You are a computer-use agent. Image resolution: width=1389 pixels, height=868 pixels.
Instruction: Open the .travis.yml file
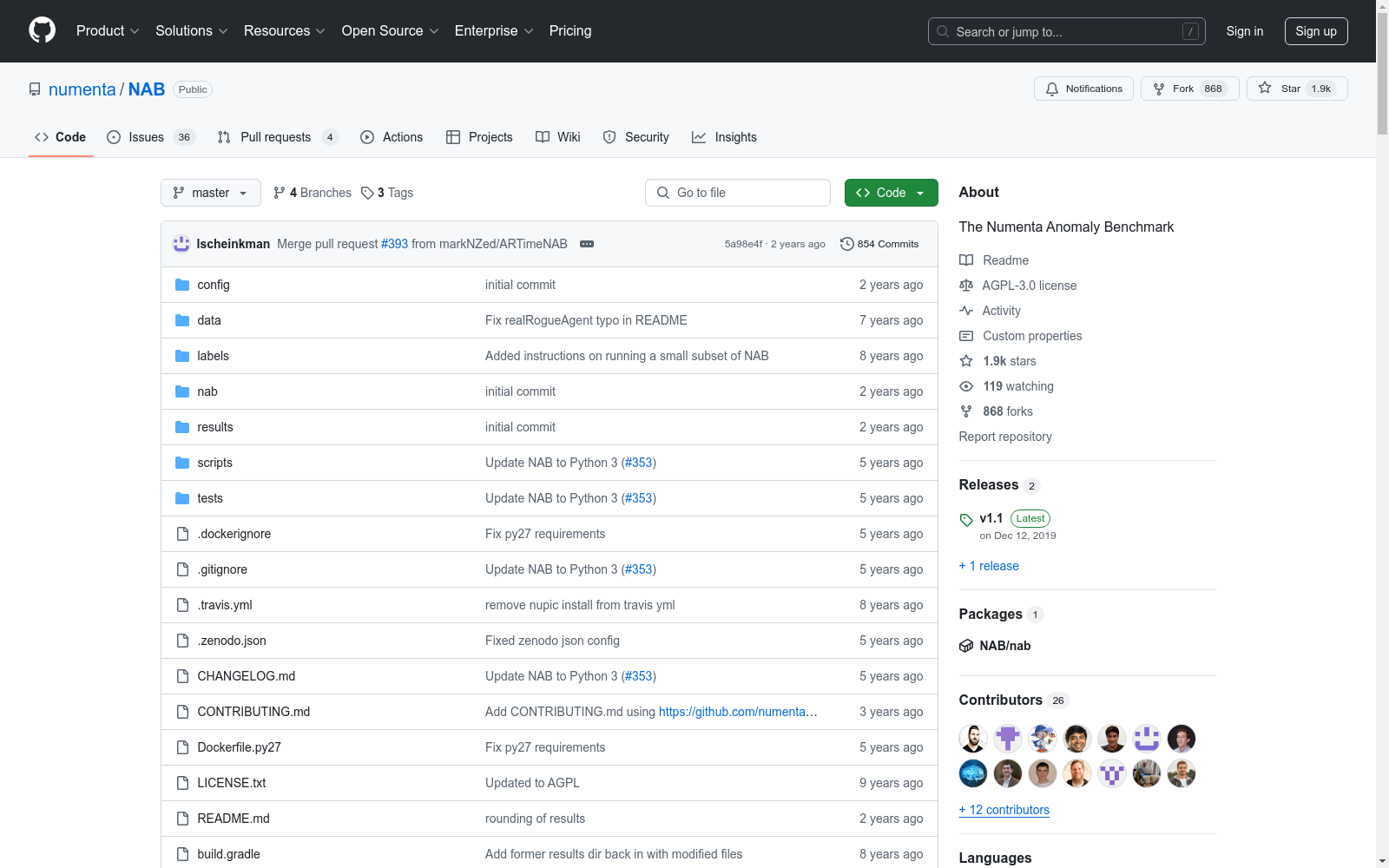225,605
